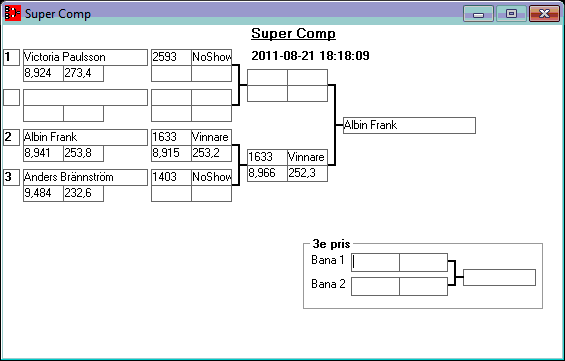
Task: Maximize the Super Comp window
Action: click(x=511, y=14)
